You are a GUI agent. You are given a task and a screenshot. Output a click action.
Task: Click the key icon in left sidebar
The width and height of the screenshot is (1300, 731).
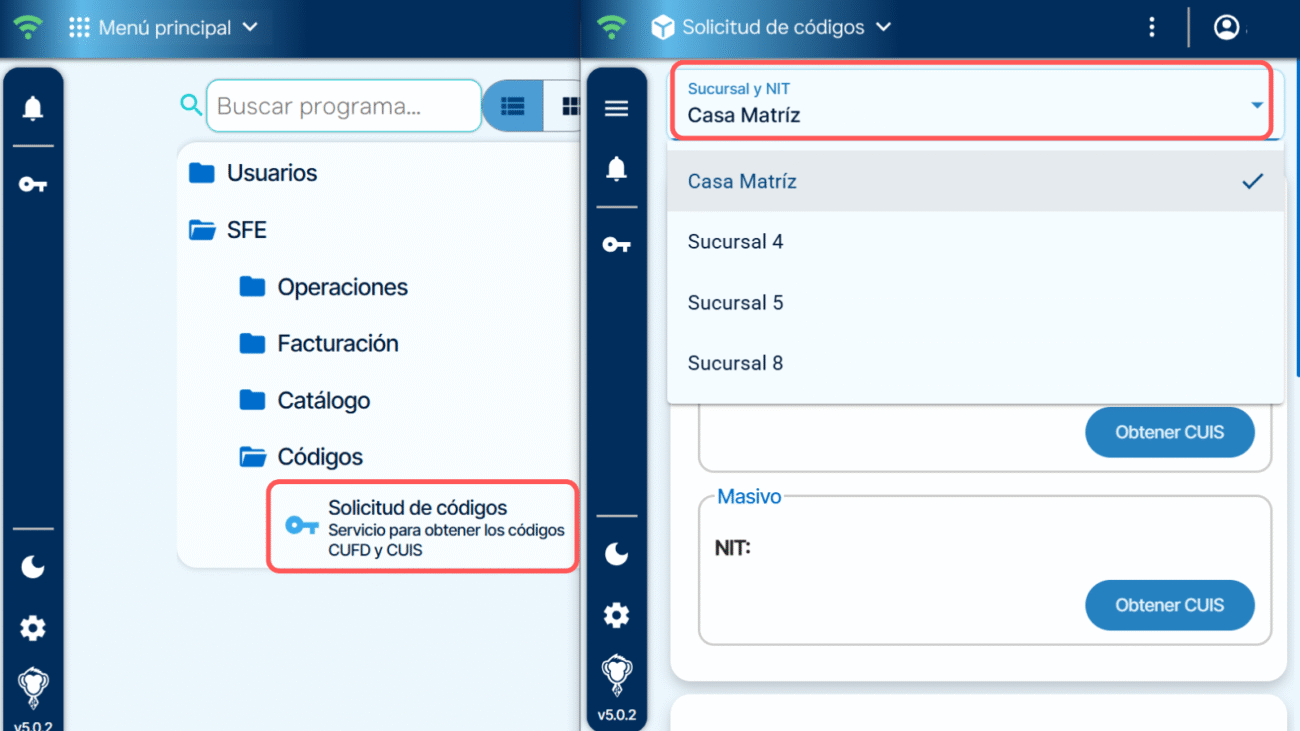(x=33, y=184)
